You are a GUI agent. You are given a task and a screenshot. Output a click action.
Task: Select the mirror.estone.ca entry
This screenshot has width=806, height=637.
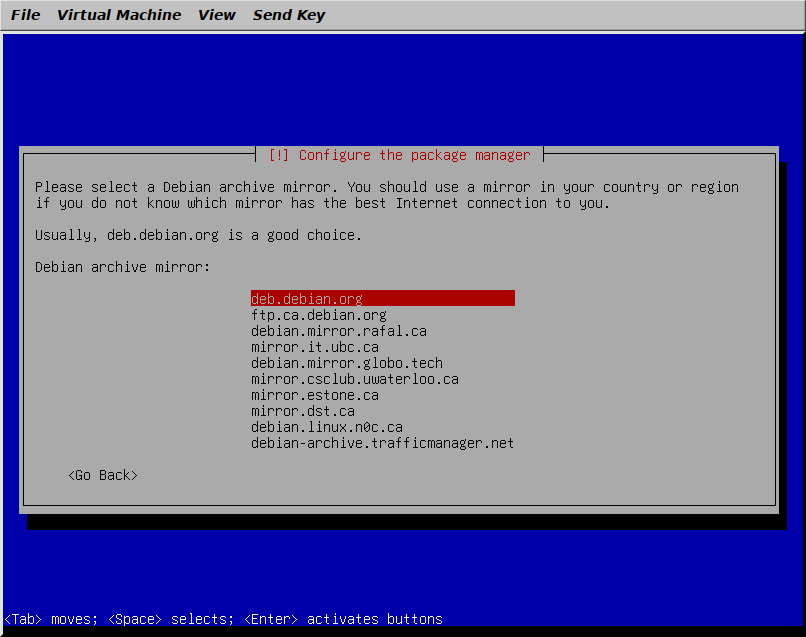pyautogui.click(x=314, y=395)
